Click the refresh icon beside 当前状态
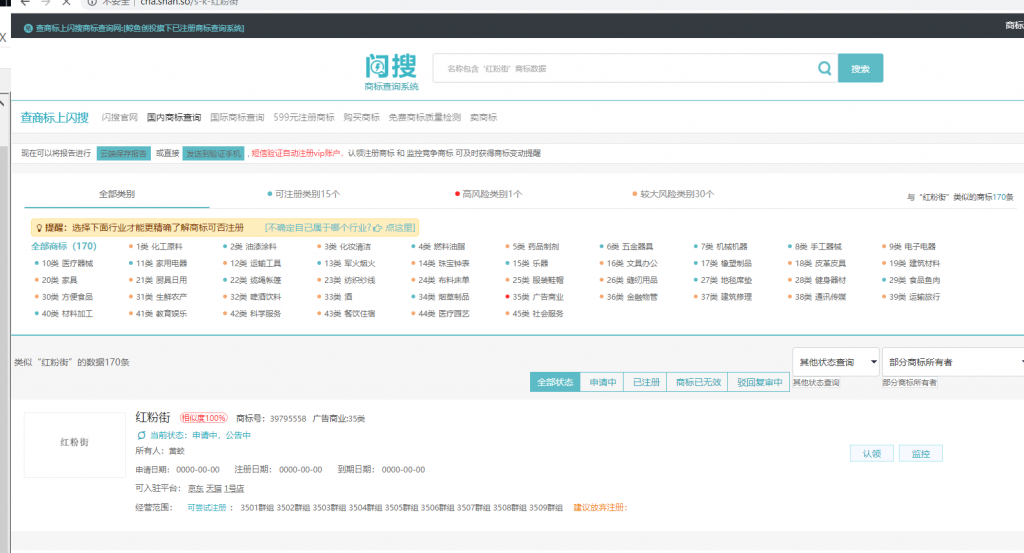The image size is (1024, 553). pyautogui.click(x=141, y=436)
